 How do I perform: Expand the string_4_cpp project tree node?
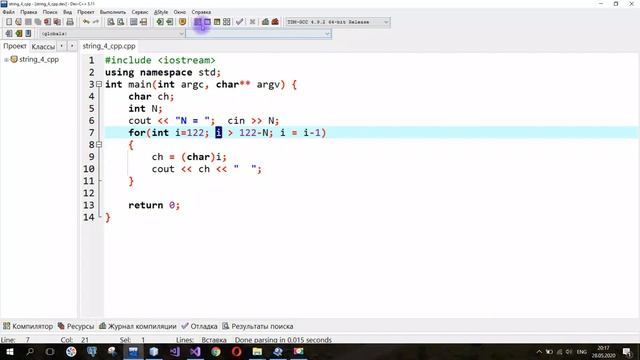coord(6,60)
